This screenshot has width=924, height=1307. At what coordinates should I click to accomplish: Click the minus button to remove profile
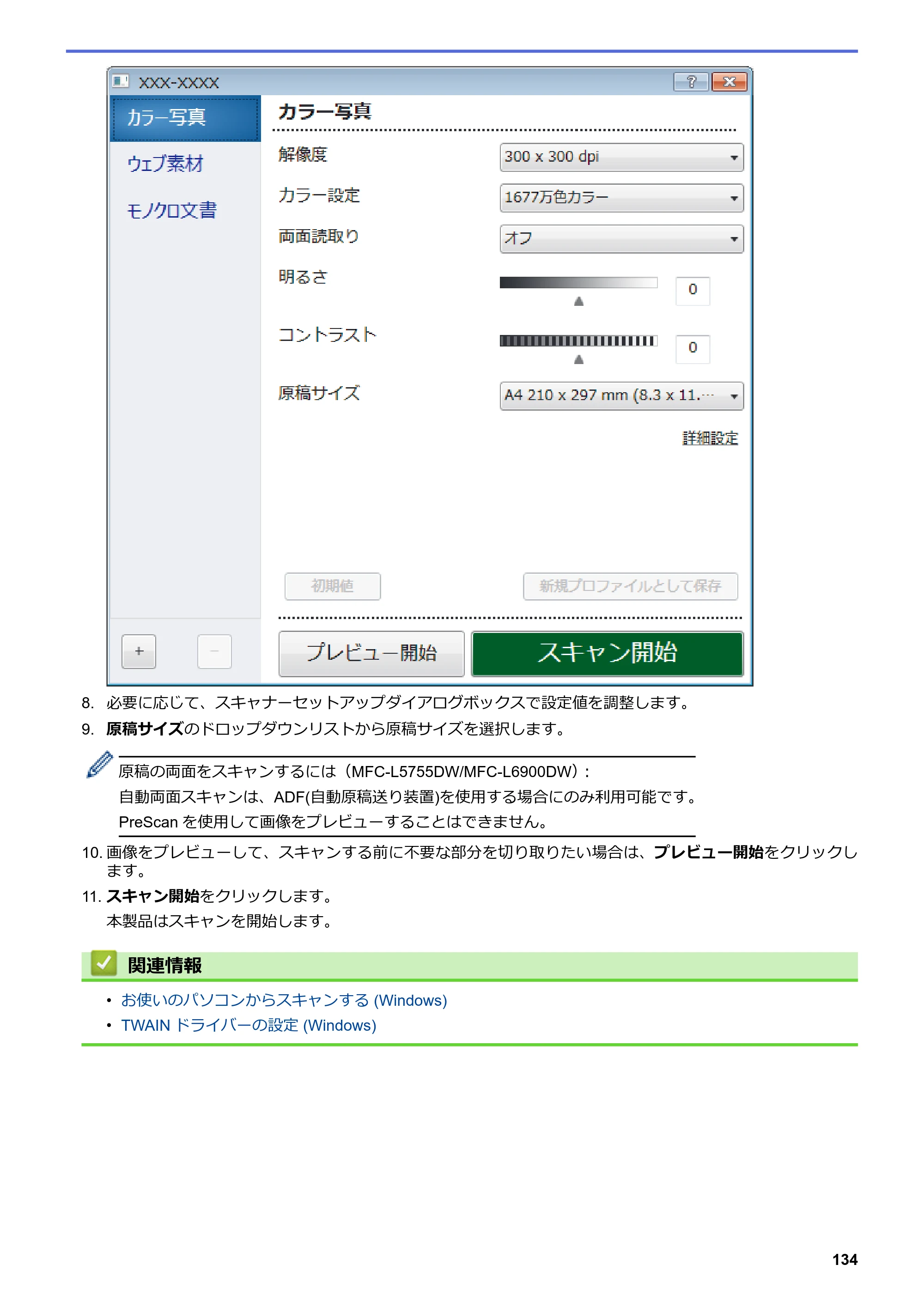(214, 651)
